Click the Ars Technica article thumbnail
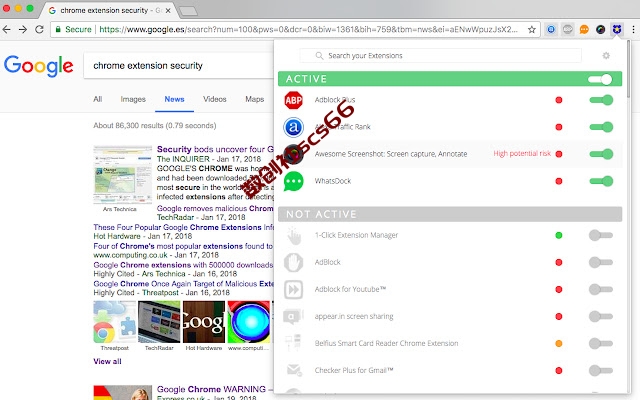This screenshot has width=640, height=400. tap(122, 174)
